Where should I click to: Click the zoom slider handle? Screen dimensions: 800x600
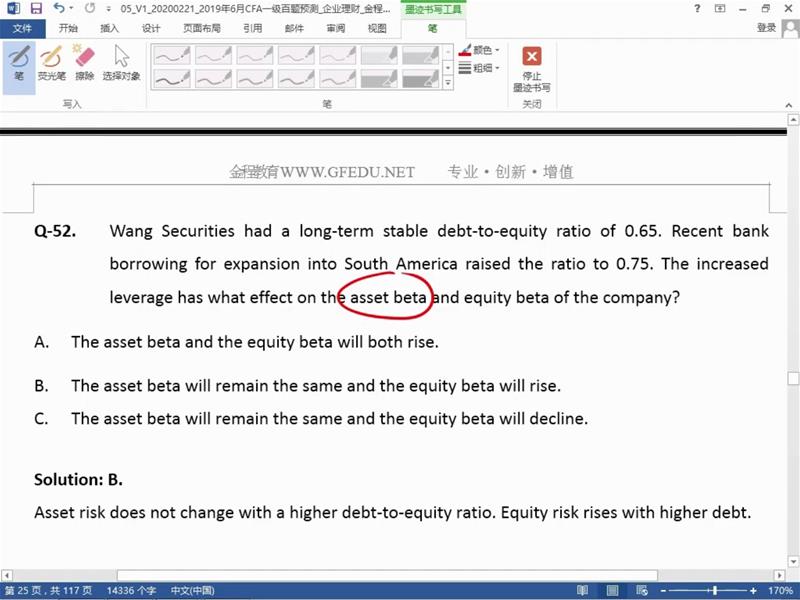[715, 590]
